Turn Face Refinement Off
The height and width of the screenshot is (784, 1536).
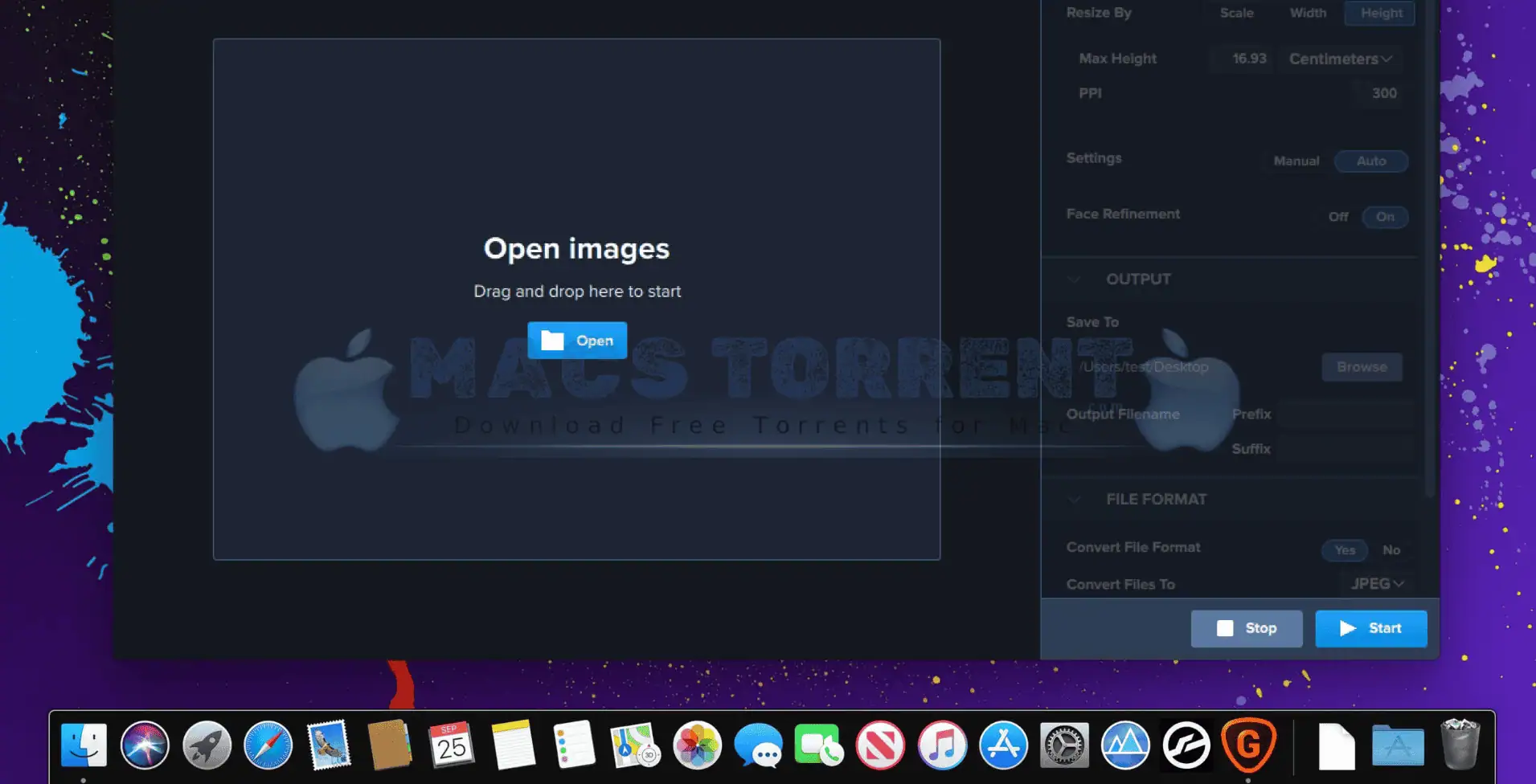1338,217
